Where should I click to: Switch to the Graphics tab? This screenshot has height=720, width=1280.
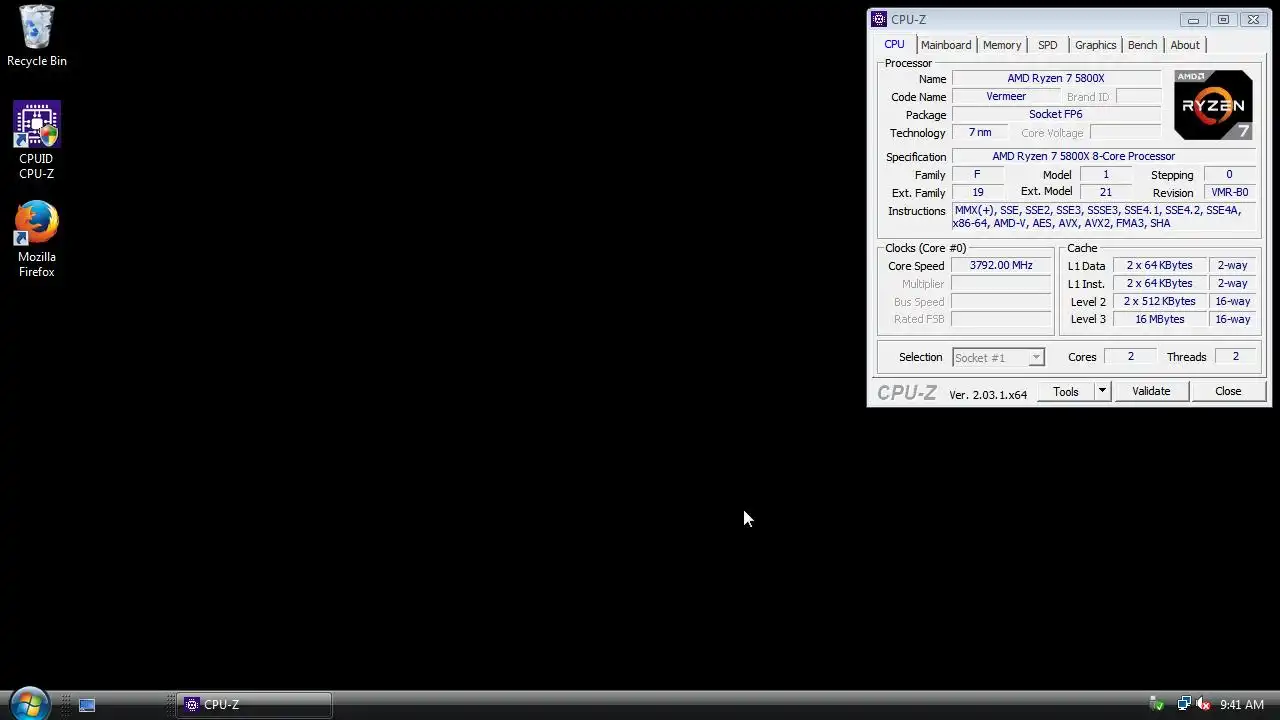[1095, 45]
